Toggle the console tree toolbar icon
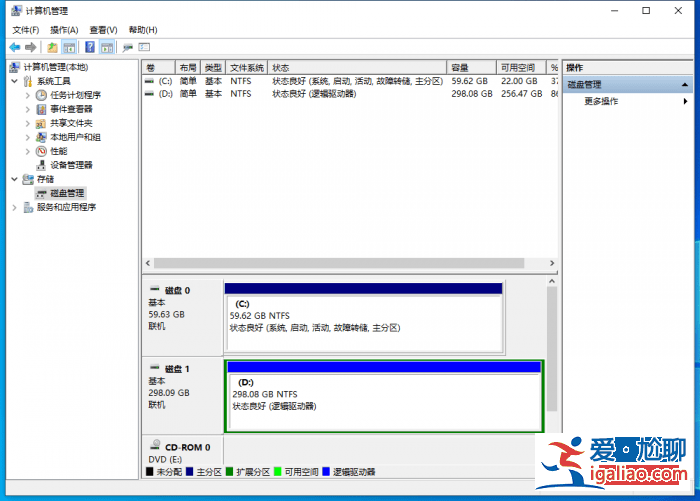 pos(69,47)
